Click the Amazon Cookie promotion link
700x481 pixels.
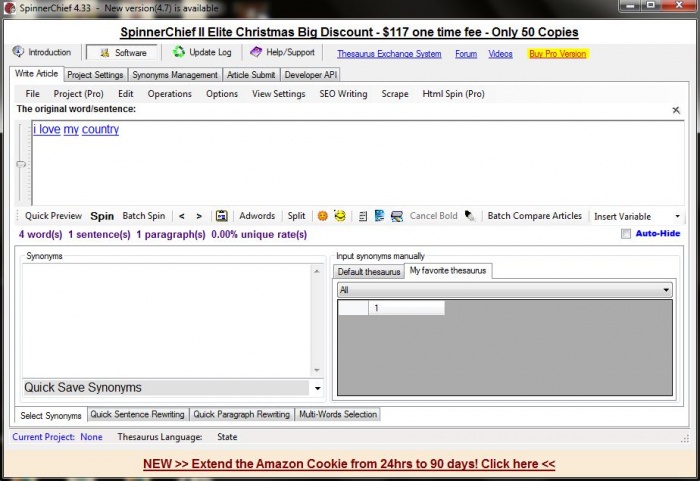349,464
